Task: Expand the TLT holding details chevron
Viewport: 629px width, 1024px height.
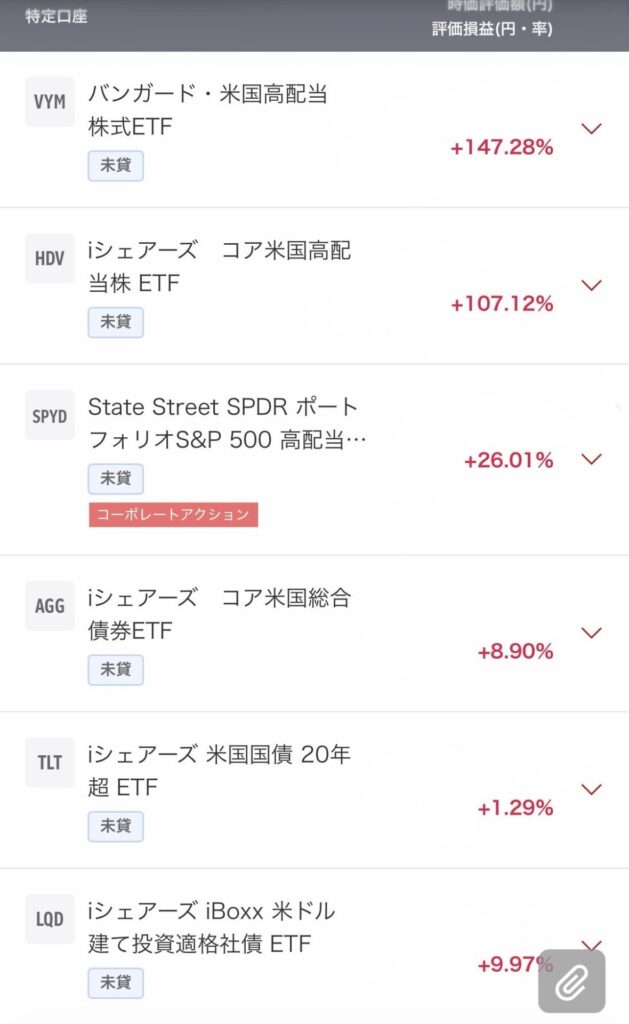Action: (x=592, y=789)
